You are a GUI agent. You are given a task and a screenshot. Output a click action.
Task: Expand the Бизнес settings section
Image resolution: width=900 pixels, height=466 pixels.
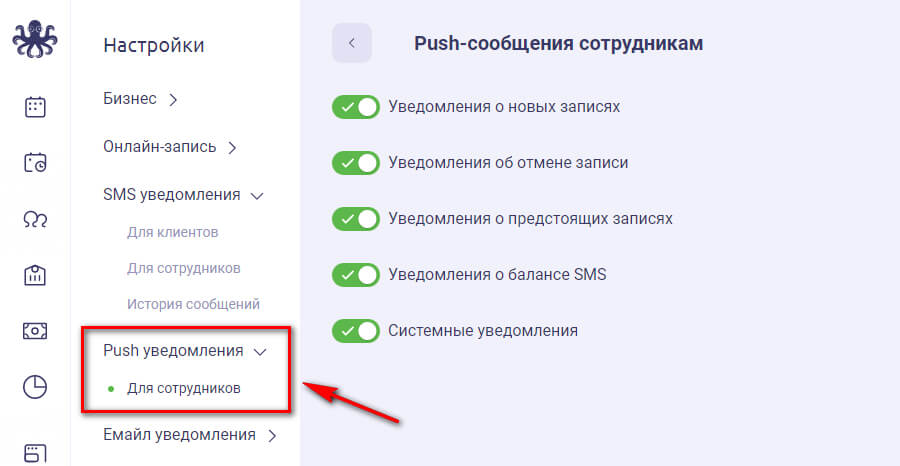(140, 99)
